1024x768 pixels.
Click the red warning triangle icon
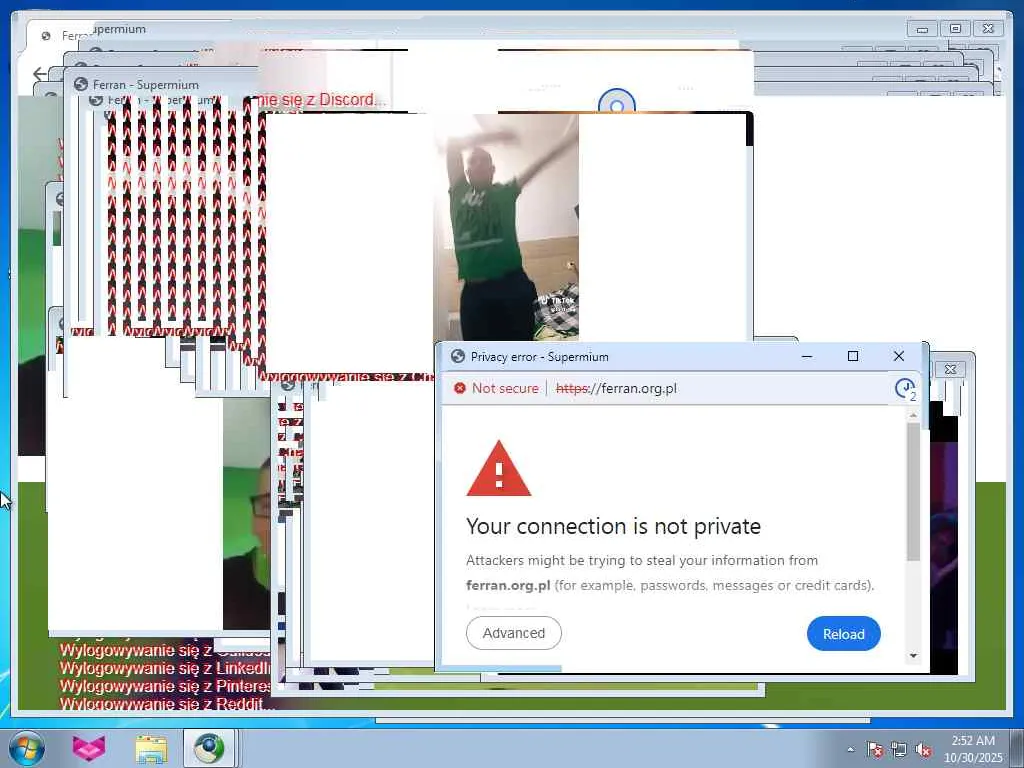(498, 469)
